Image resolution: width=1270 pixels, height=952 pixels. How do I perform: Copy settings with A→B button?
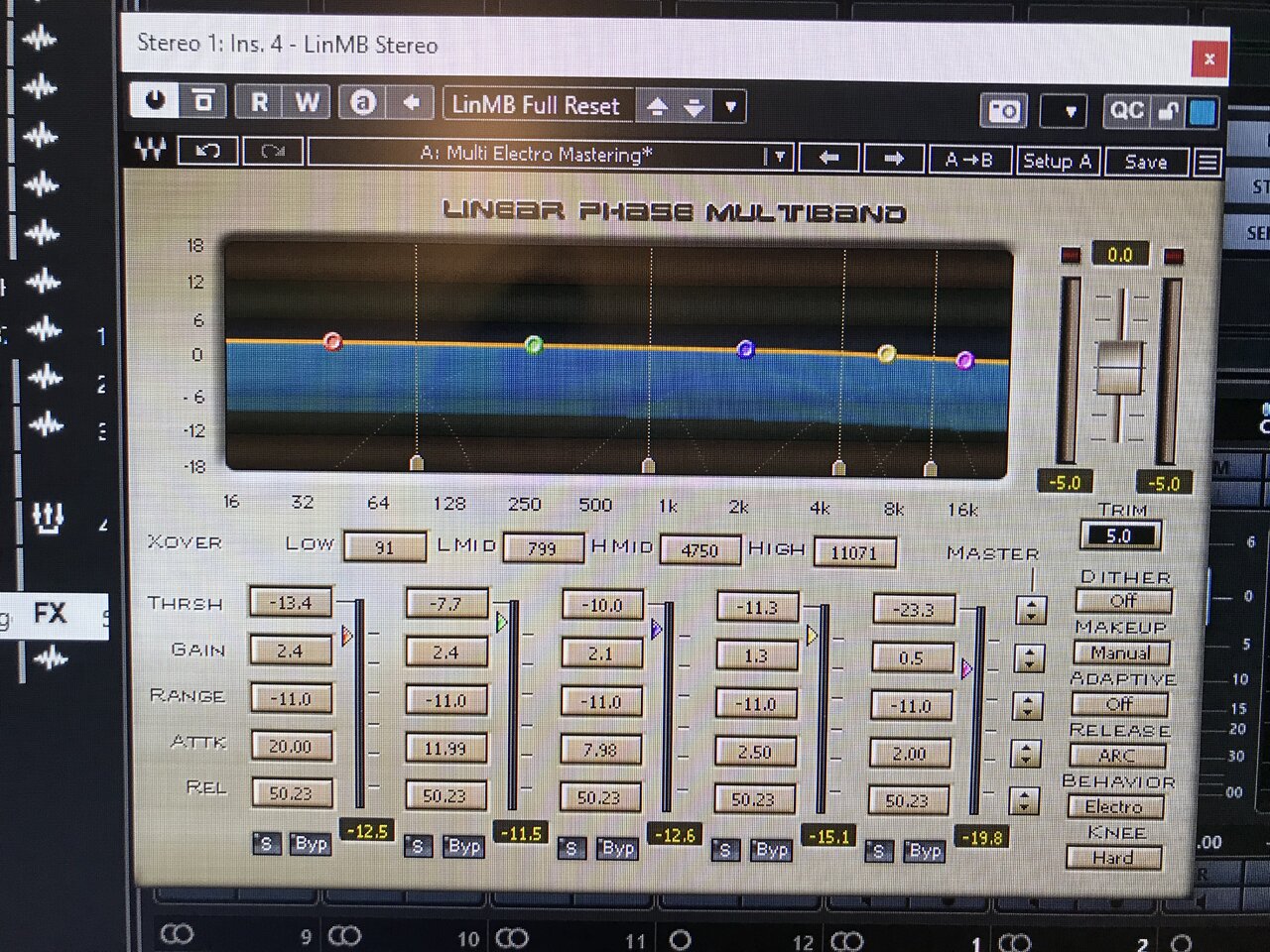969,160
